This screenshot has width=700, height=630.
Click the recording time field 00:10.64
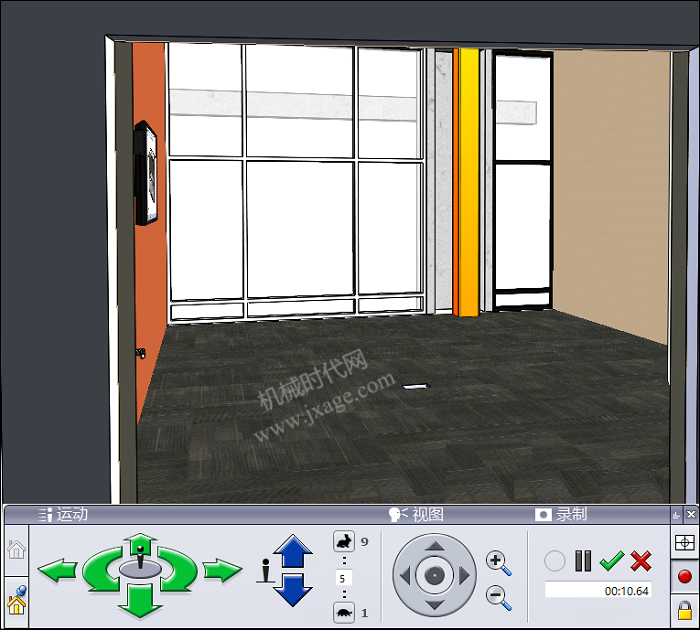click(x=598, y=590)
